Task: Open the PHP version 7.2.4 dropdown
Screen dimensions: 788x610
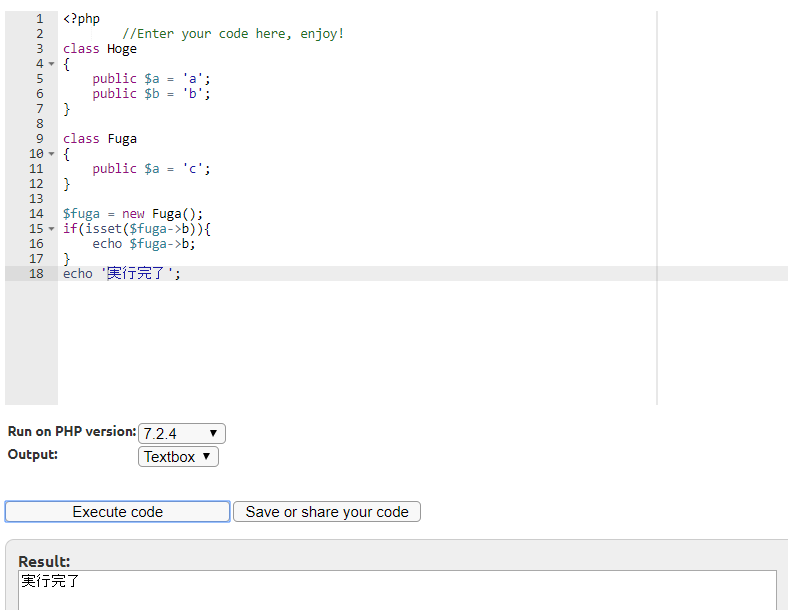Action: pos(181,434)
